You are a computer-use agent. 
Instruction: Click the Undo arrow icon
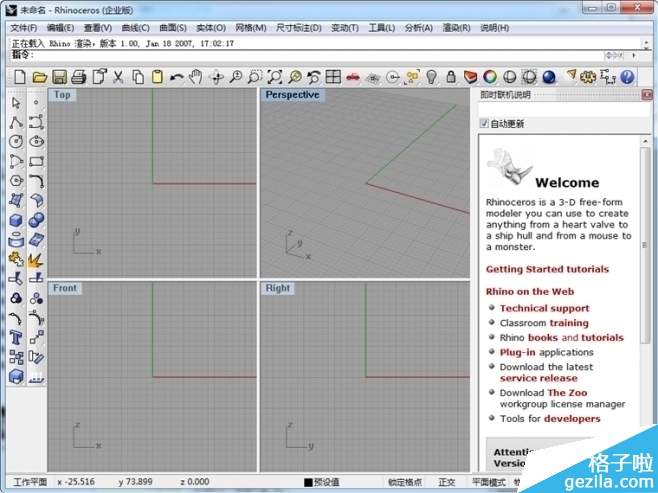point(176,77)
